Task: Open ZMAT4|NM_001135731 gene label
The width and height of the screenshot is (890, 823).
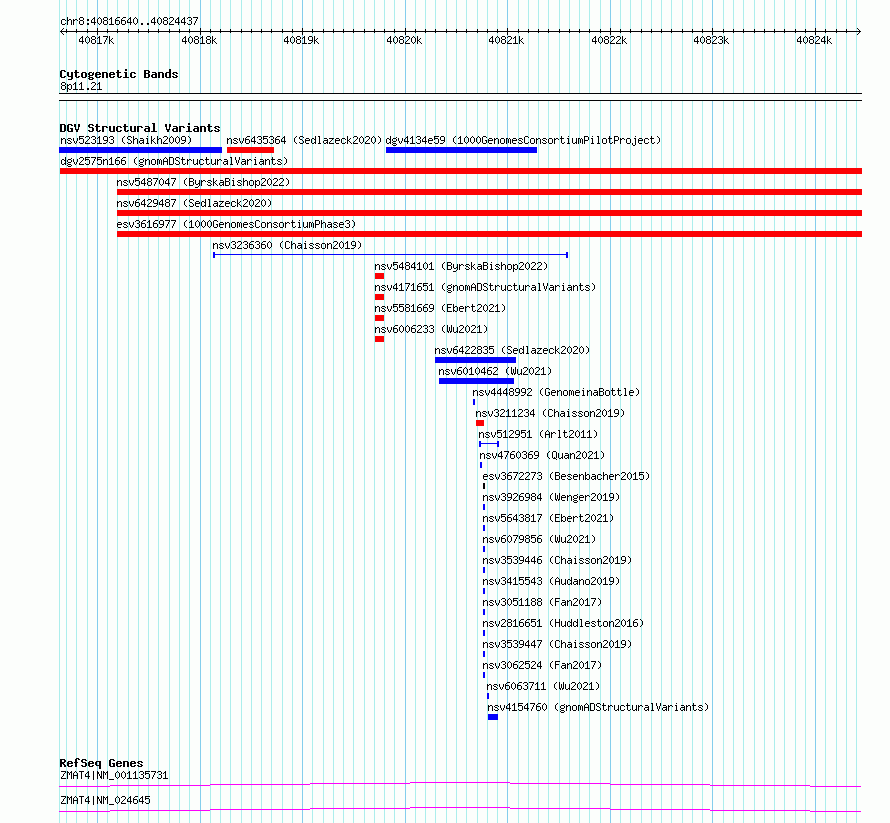Action: click(114, 775)
